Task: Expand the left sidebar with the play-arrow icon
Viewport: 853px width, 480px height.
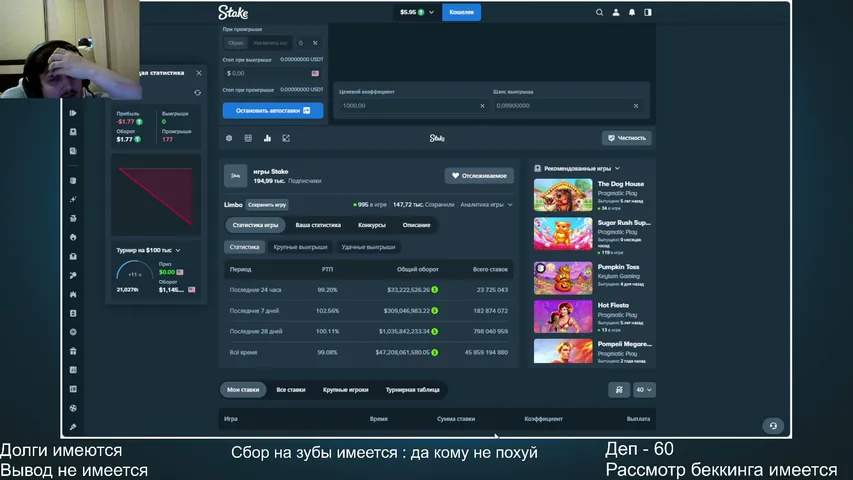Action: point(73,113)
